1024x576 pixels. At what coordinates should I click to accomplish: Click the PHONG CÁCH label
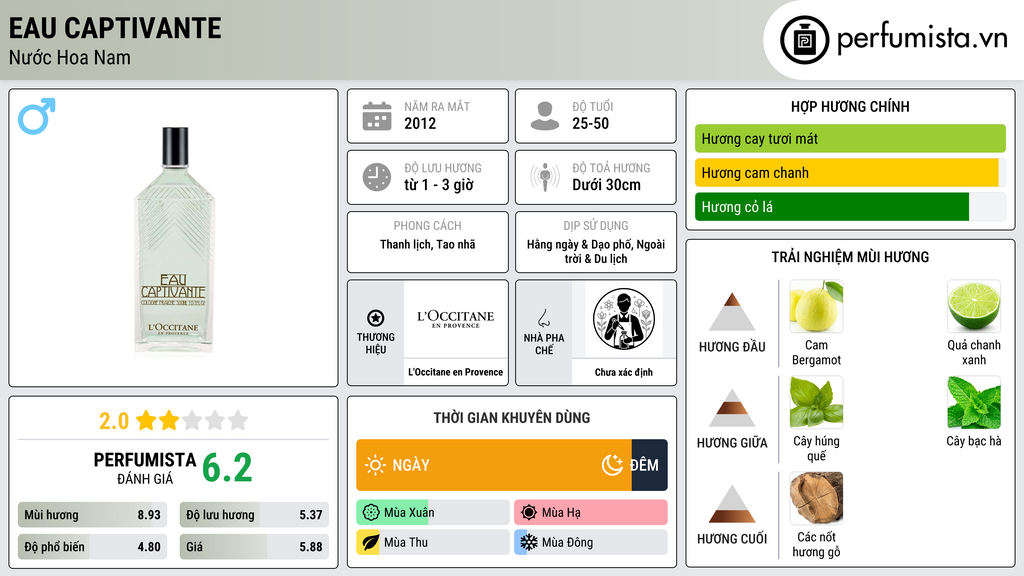[428, 225]
